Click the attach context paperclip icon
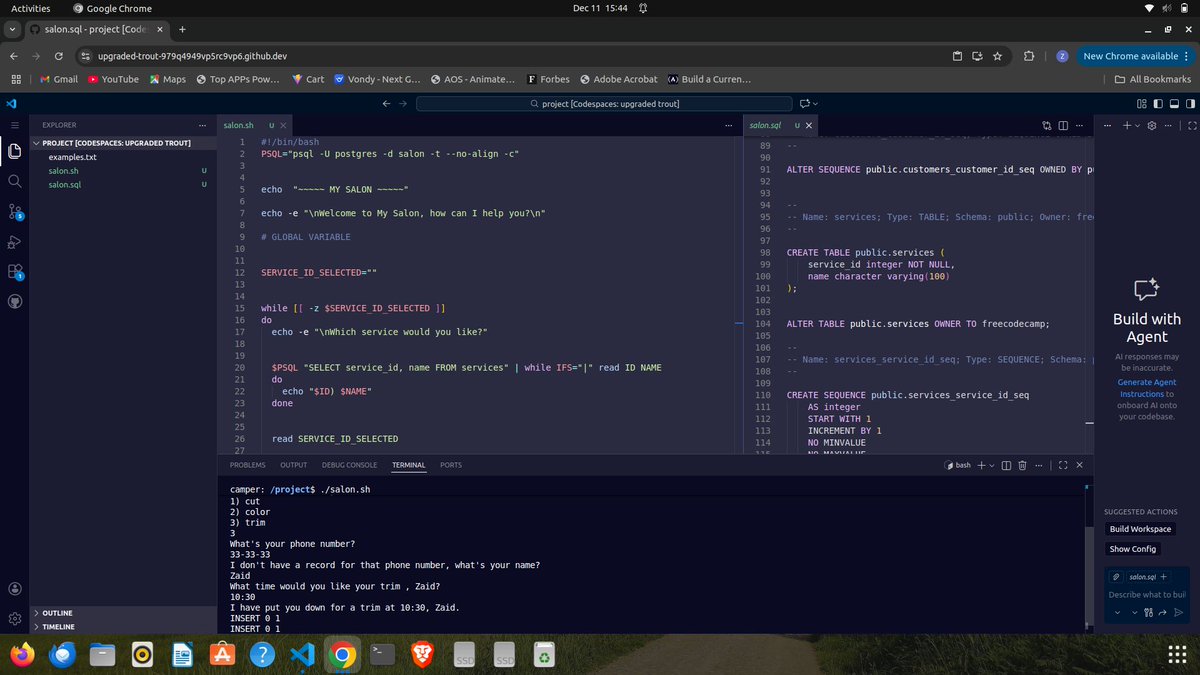 pyautogui.click(x=1115, y=577)
